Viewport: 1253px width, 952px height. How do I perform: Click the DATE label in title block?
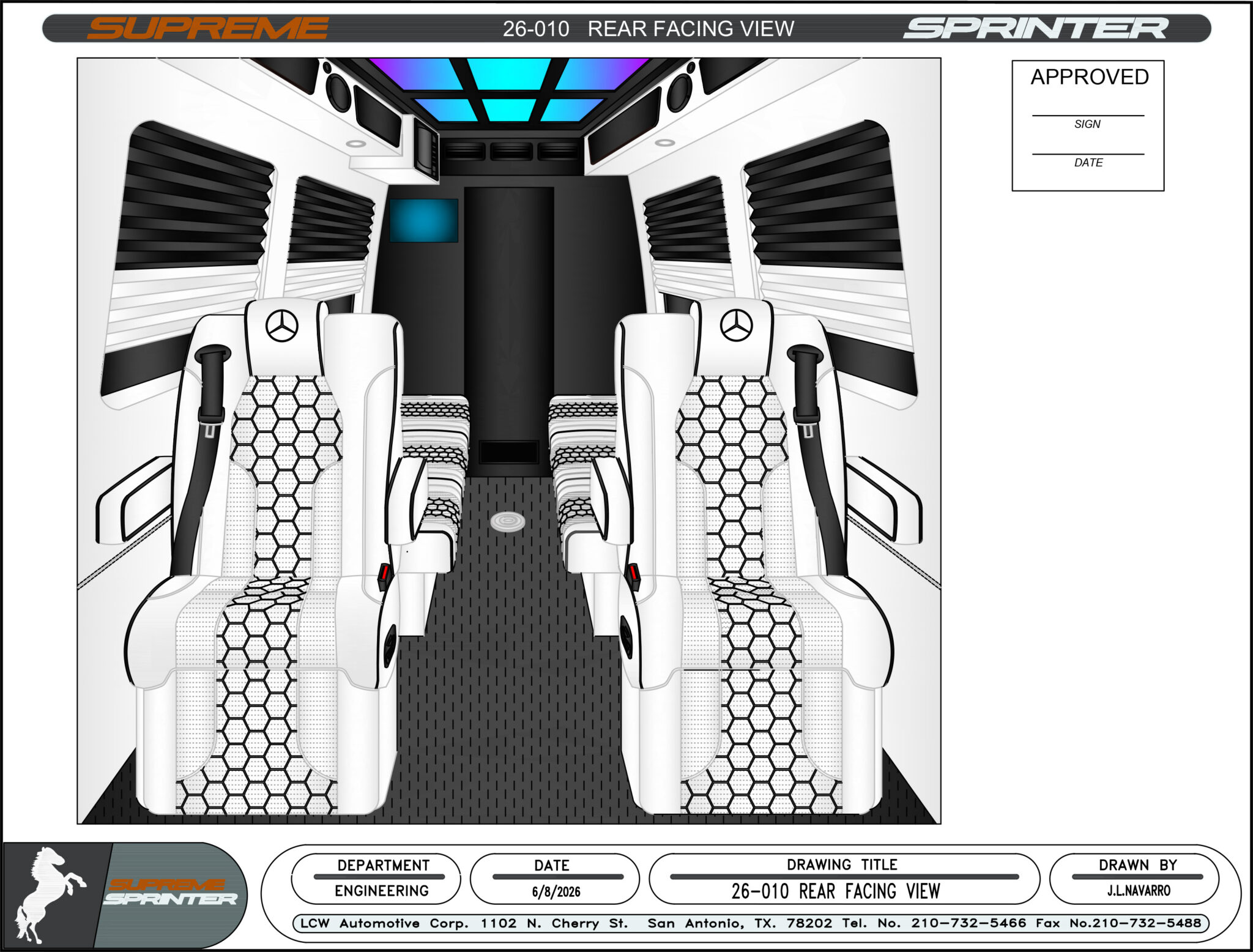552,865
